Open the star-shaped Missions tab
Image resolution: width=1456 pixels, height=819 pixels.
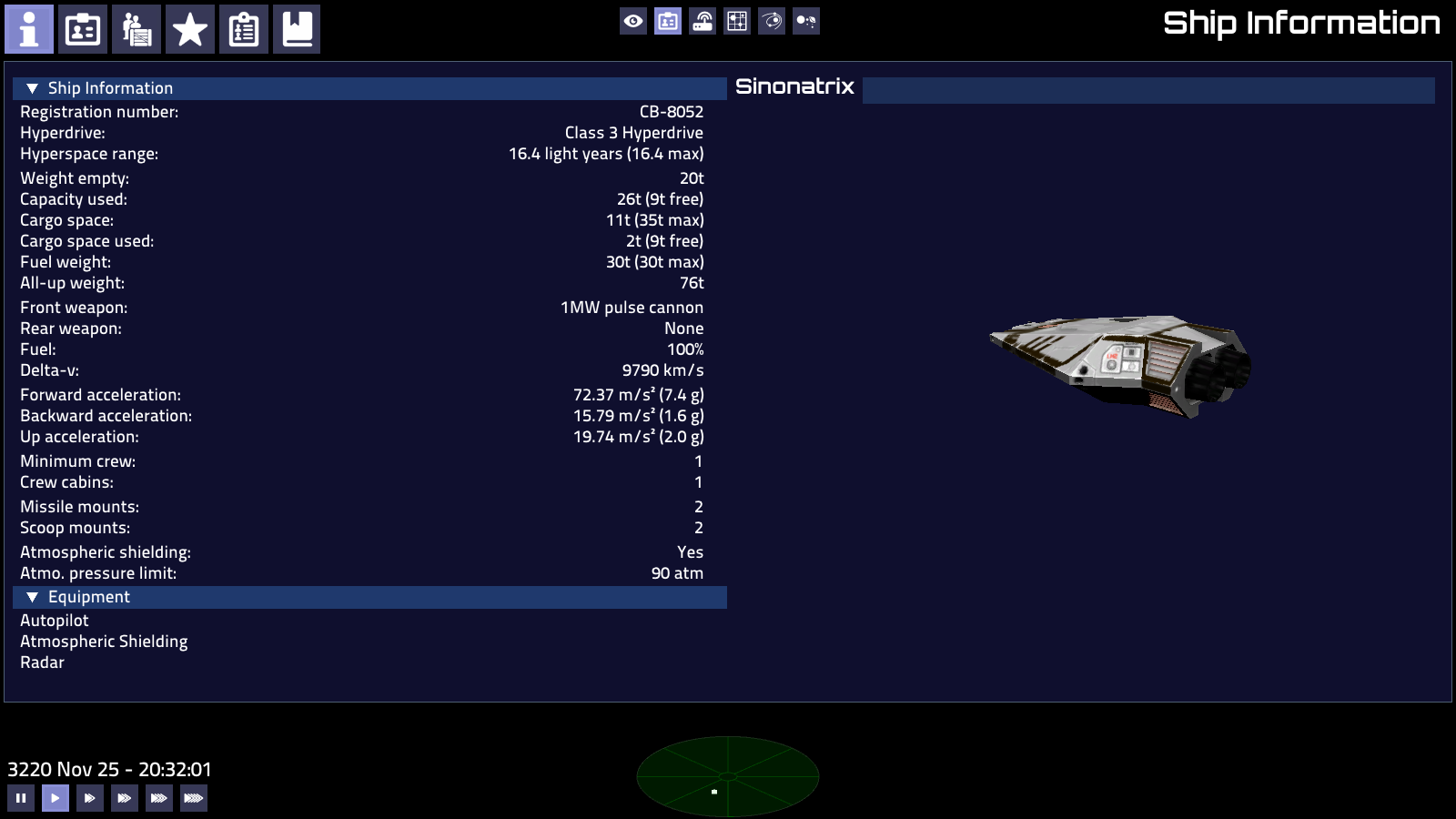click(x=190, y=29)
